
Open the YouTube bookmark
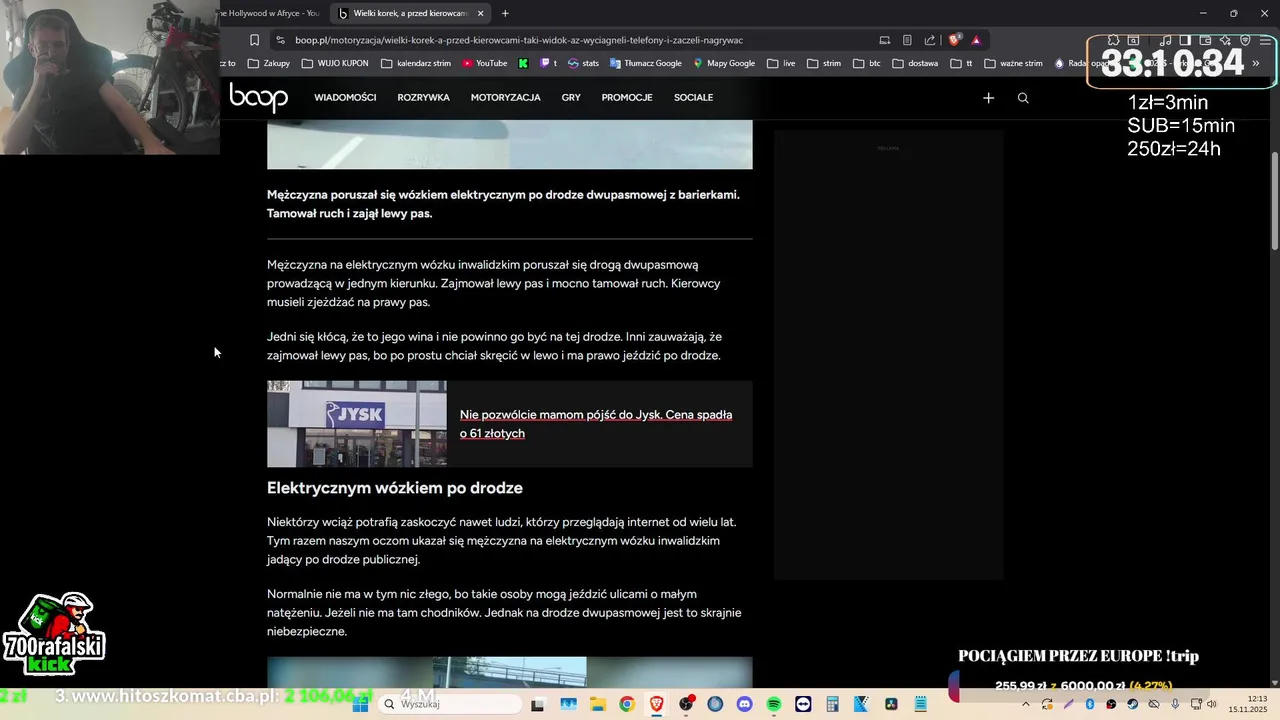click(484, 63)
